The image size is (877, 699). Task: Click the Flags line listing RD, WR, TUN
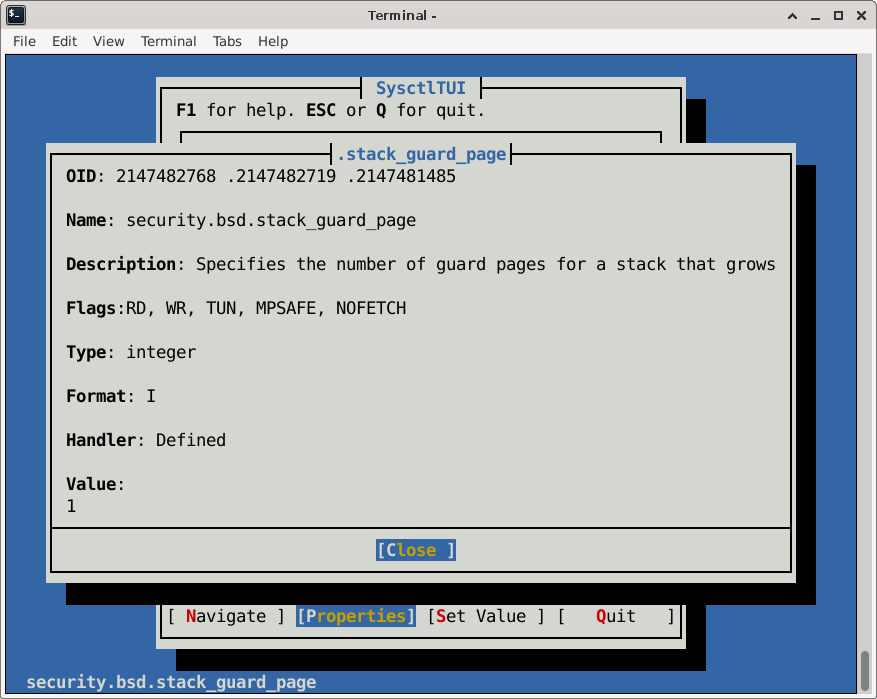click(x=236, y=308)
